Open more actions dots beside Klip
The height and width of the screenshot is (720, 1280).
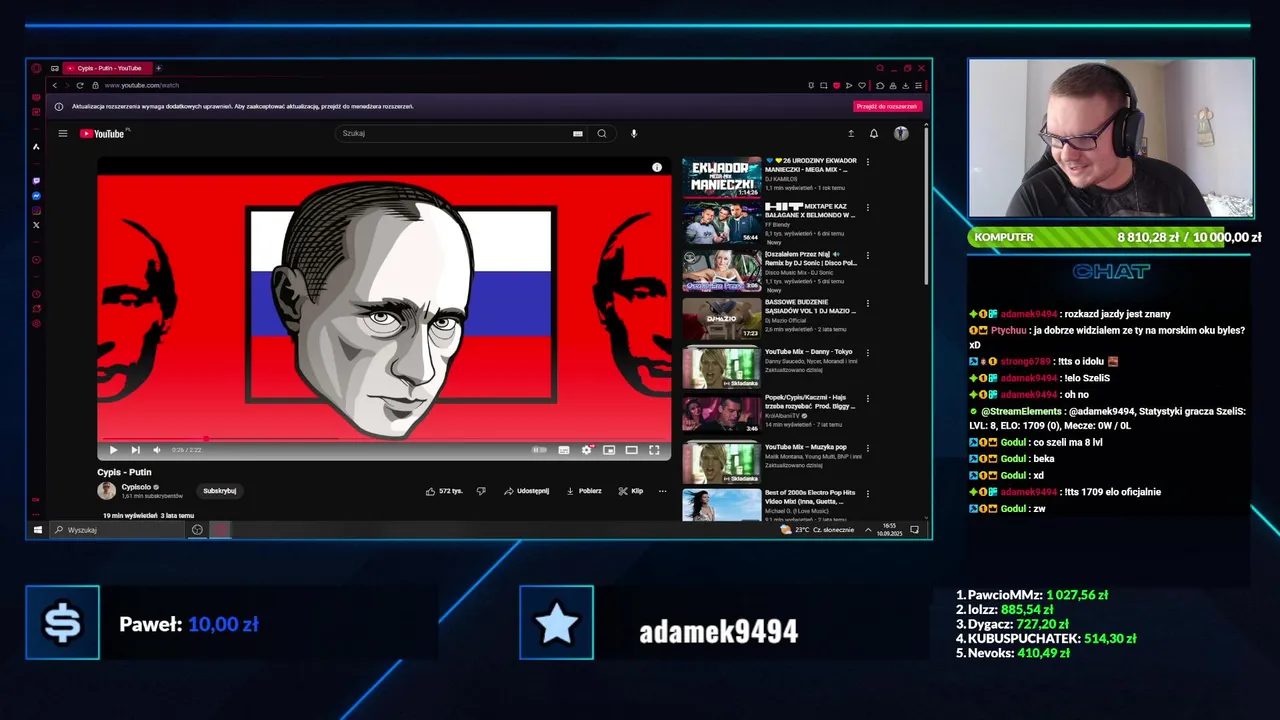coord(662,491)
